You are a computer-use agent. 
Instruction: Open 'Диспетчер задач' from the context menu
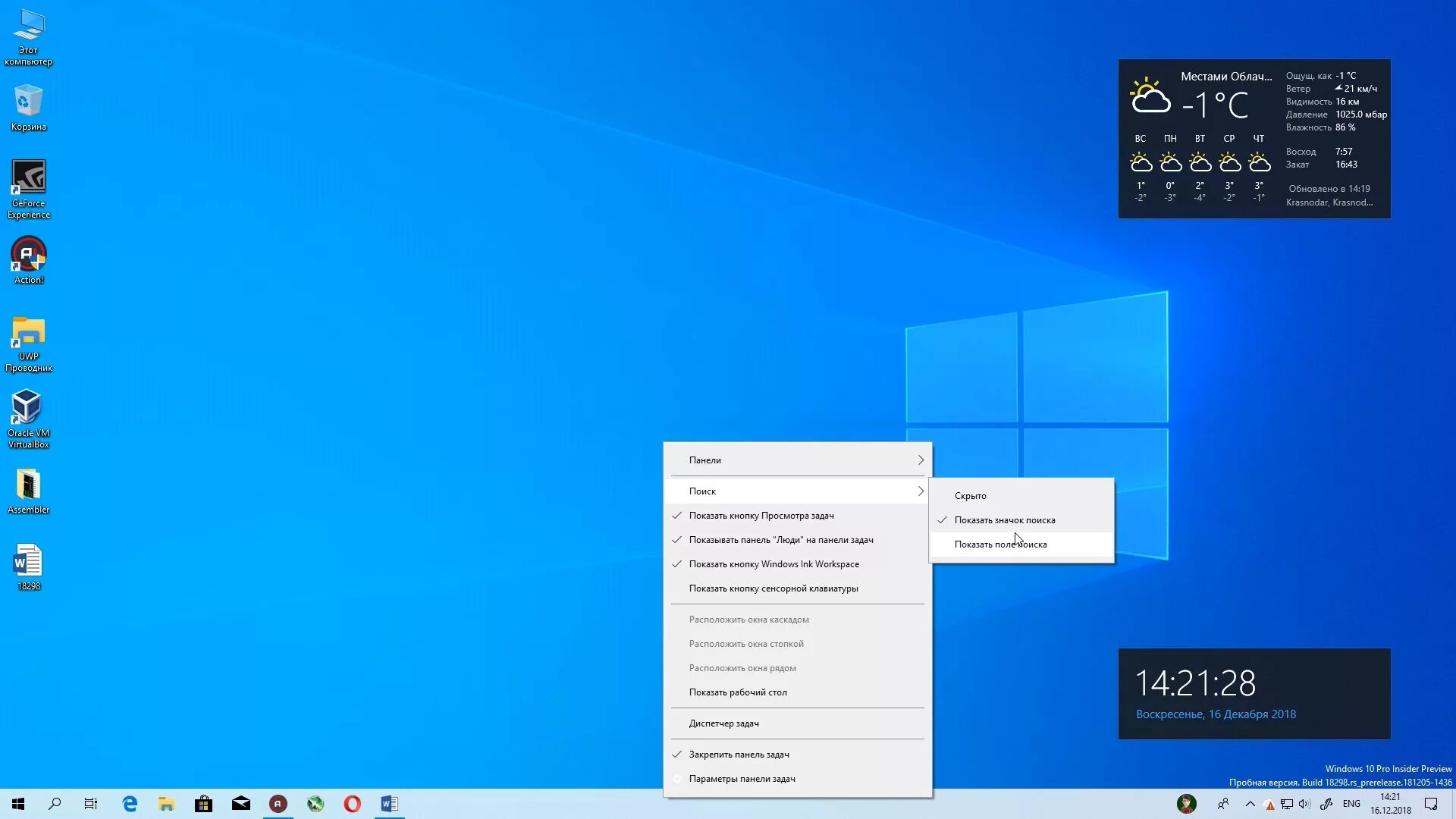point(723,723)
